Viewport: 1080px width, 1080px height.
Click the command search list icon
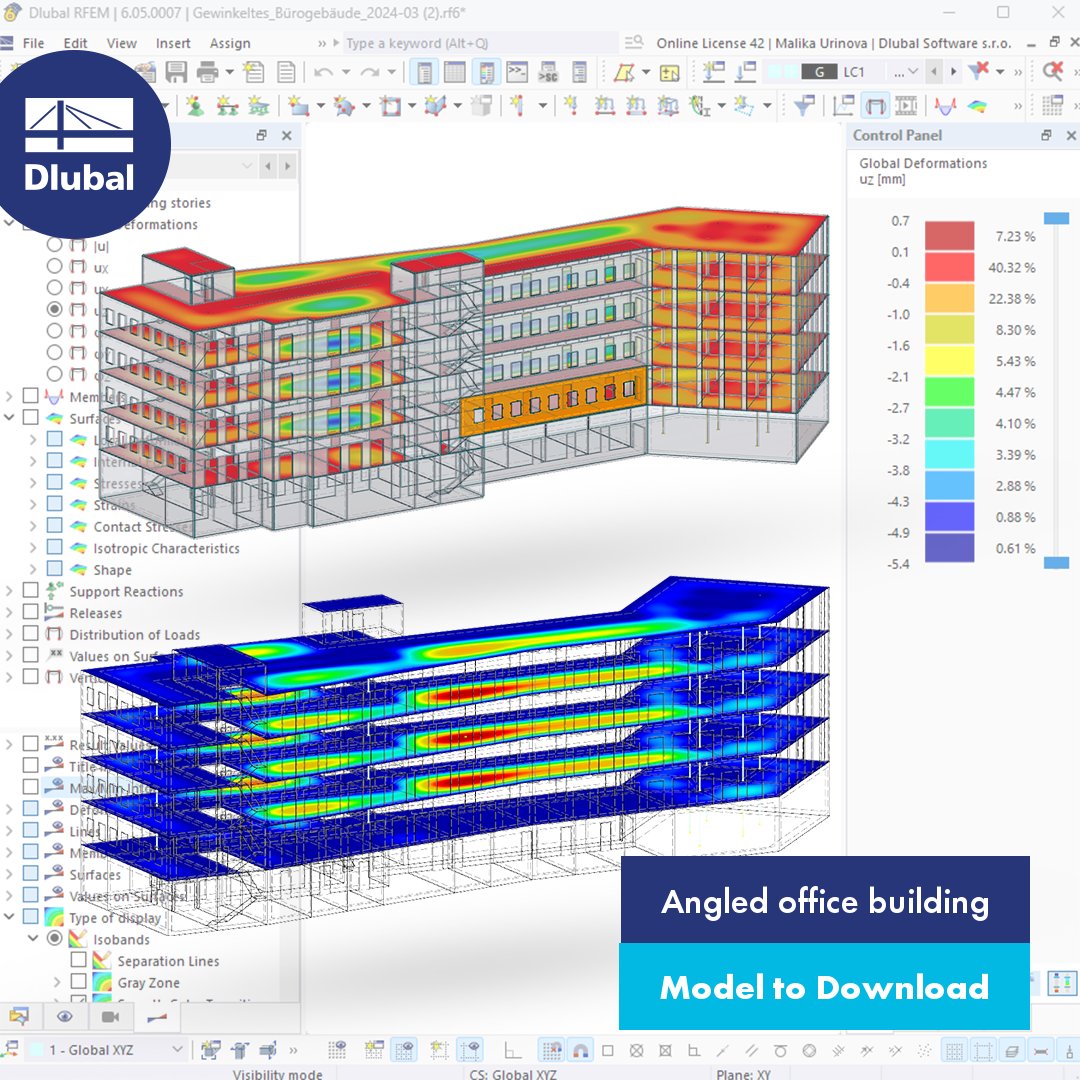pyautogui.click(x=634, y=43)
